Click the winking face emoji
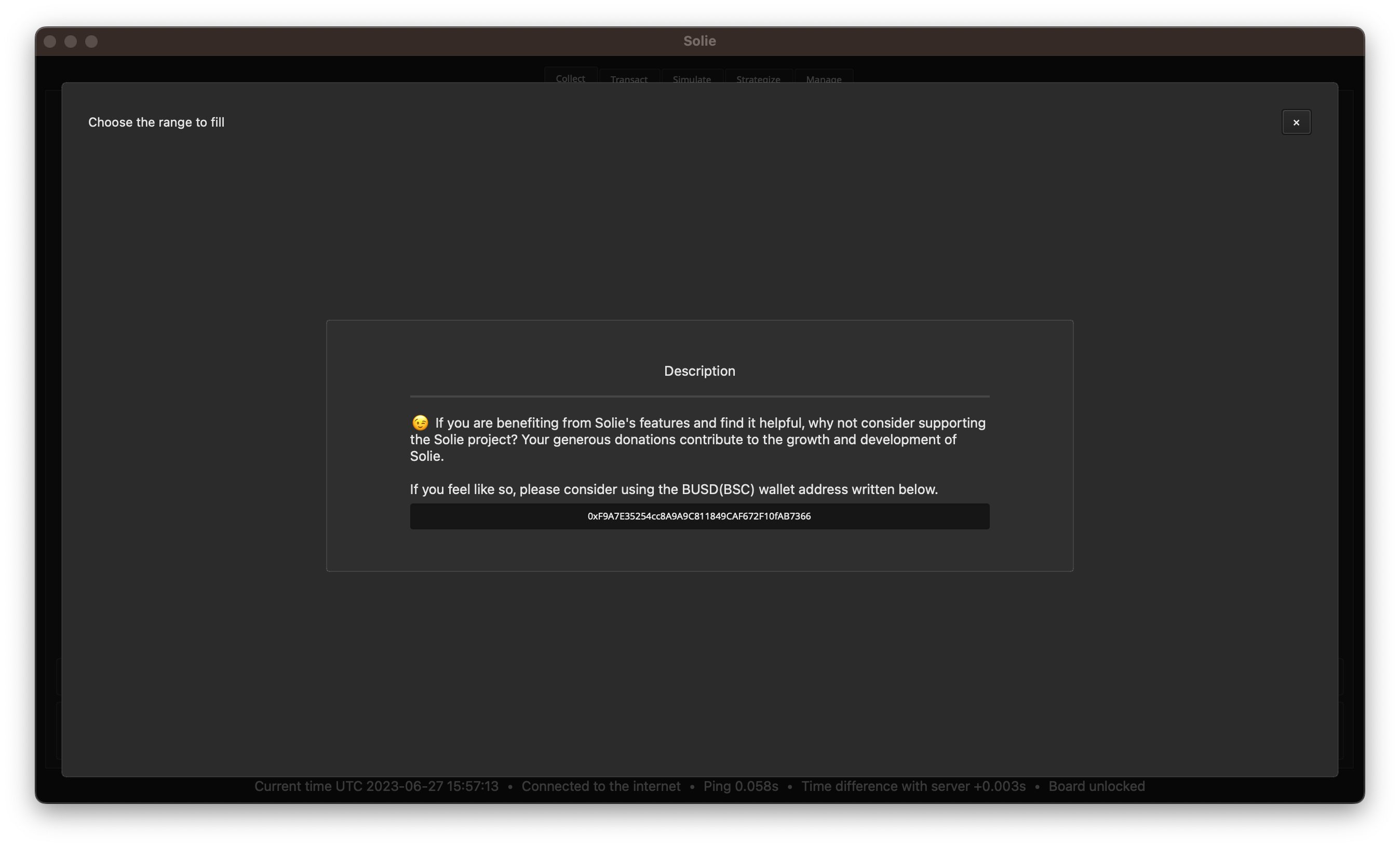Image resolution: width=1400 pixels, height=847 pixels. click(x=420, y=423)
